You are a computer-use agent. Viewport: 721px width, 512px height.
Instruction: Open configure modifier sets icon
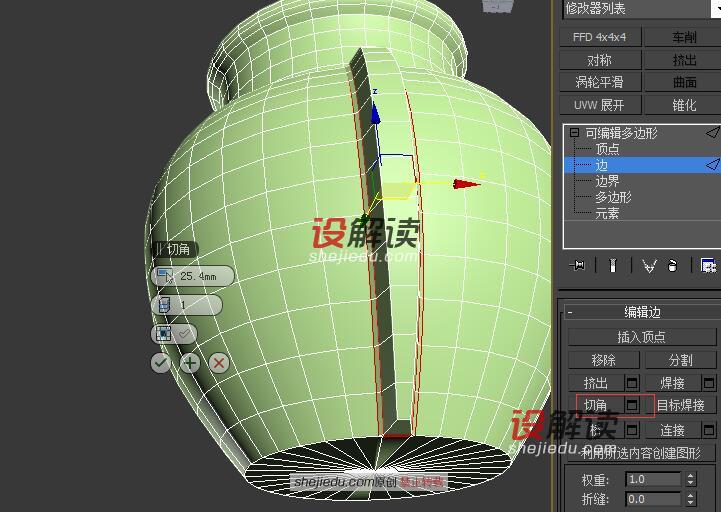tap(708, 265)
